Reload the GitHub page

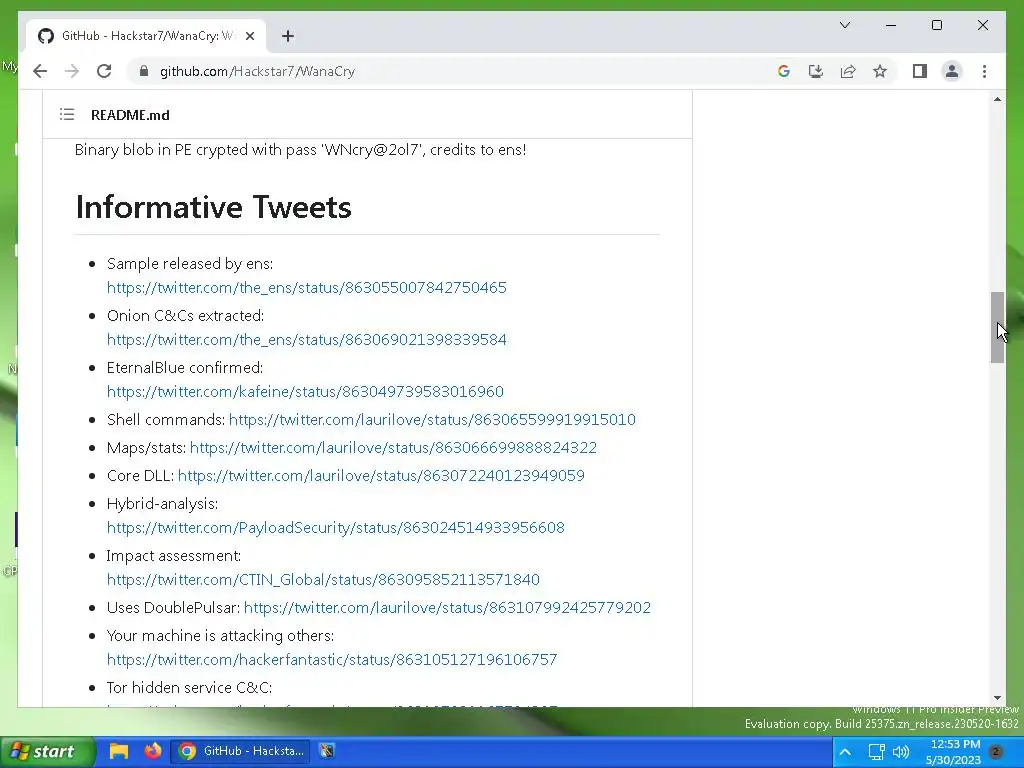point(104,71)
